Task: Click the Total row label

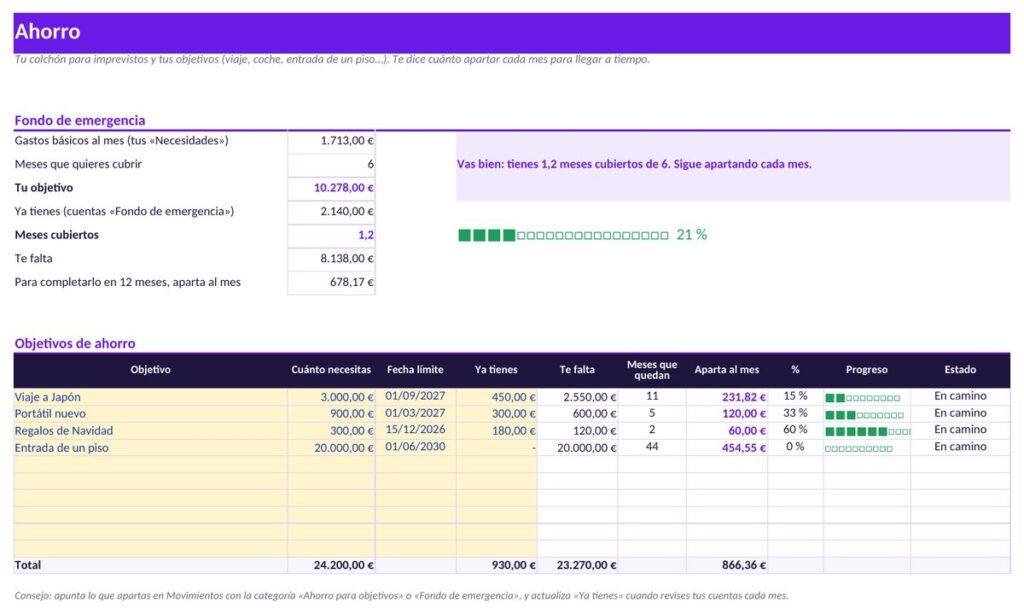Action: 150,565
